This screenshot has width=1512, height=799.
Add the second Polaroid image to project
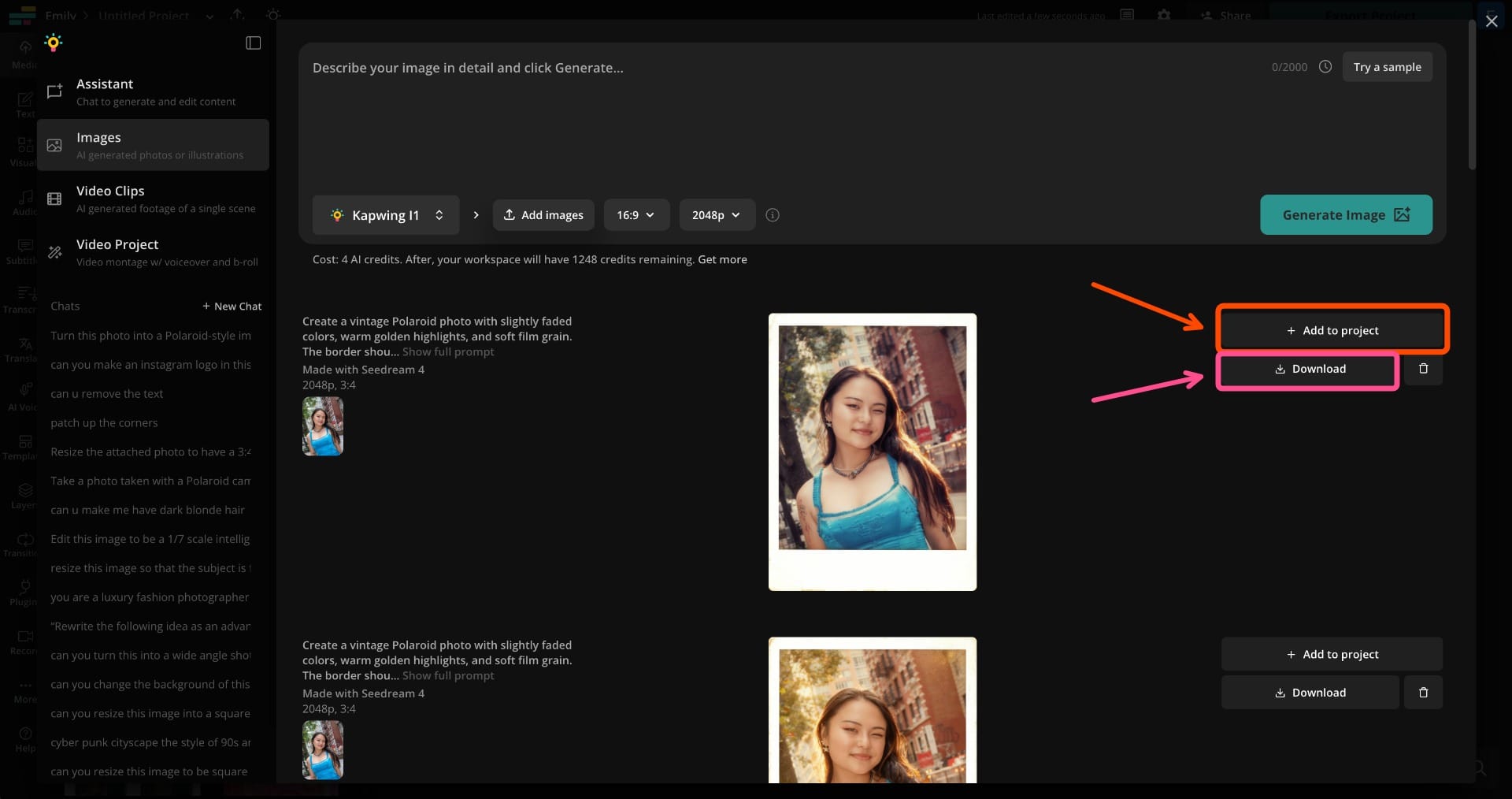click(x=1332, y=654)
